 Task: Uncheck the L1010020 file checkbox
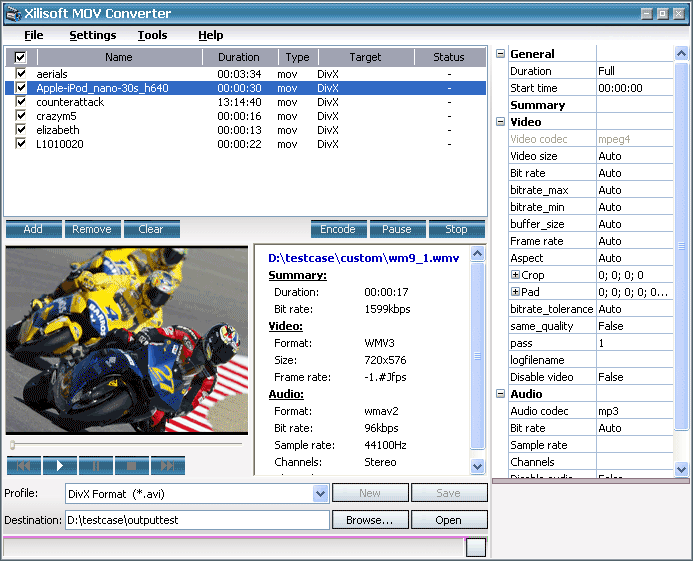pyautogui.click(x=20, y=144)
